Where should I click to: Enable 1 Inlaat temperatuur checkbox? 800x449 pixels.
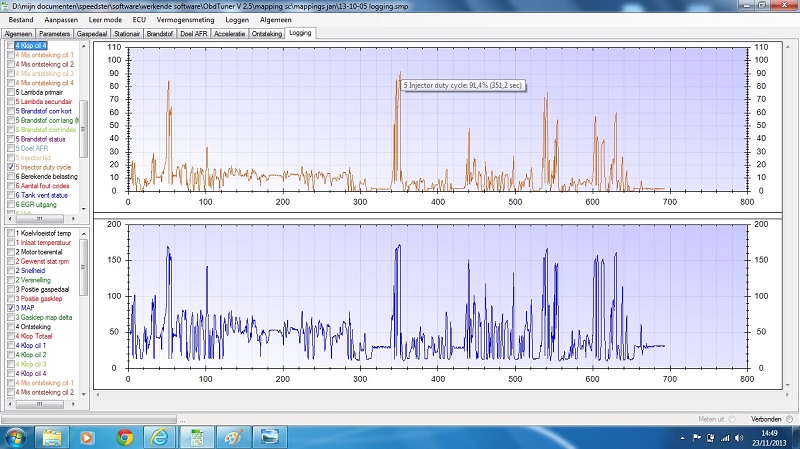point(11,242)
